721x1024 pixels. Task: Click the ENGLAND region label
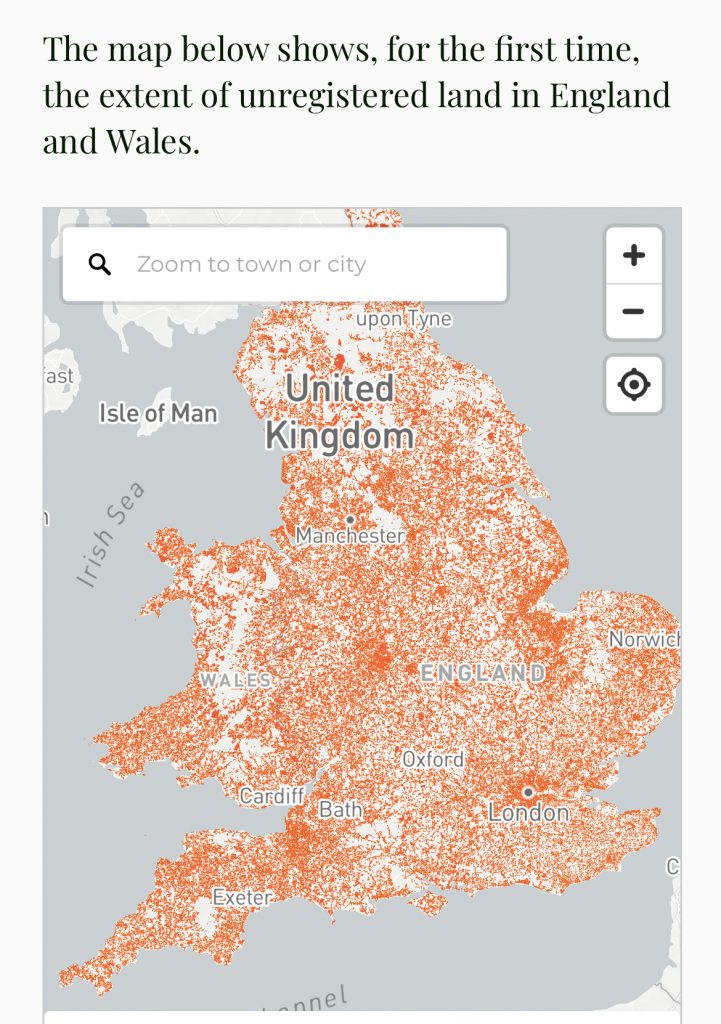(483, 673)
